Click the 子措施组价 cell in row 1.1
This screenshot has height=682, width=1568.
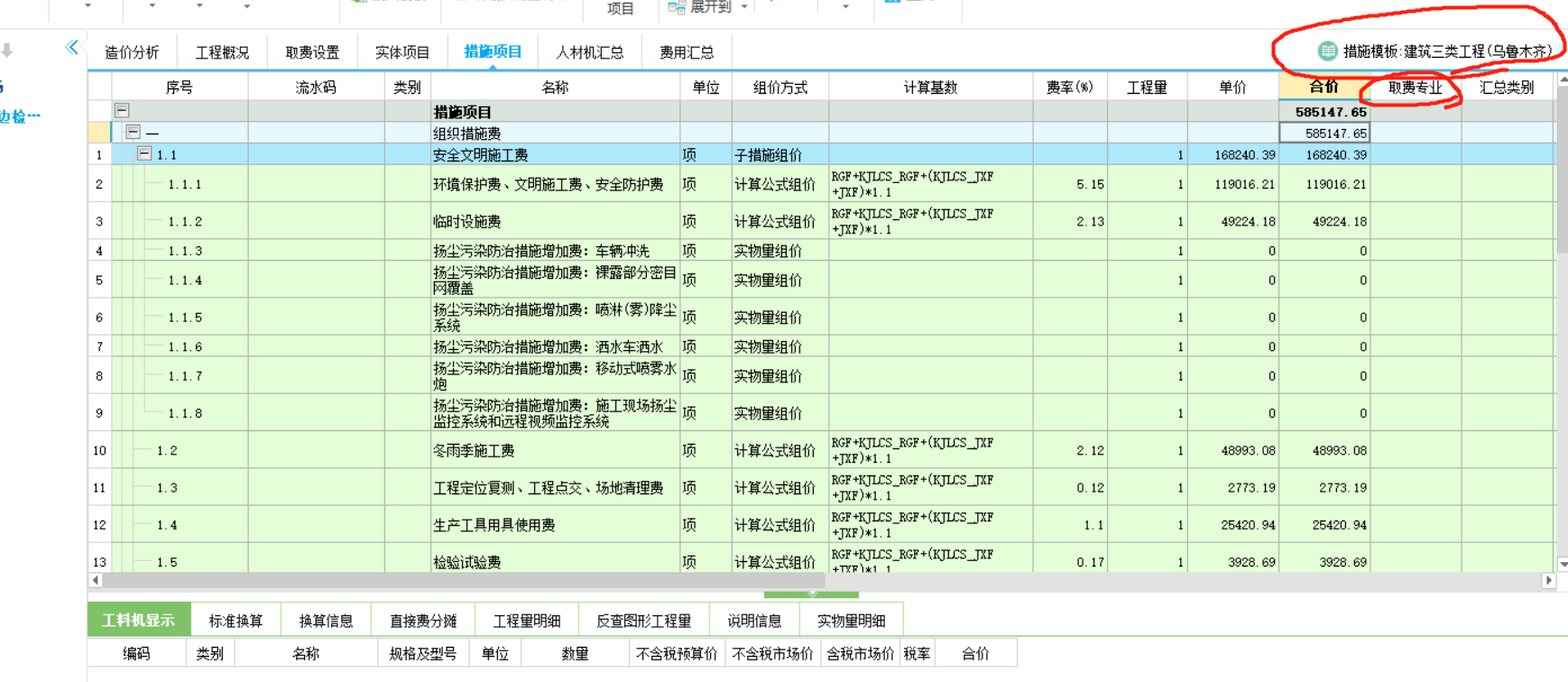779,155
